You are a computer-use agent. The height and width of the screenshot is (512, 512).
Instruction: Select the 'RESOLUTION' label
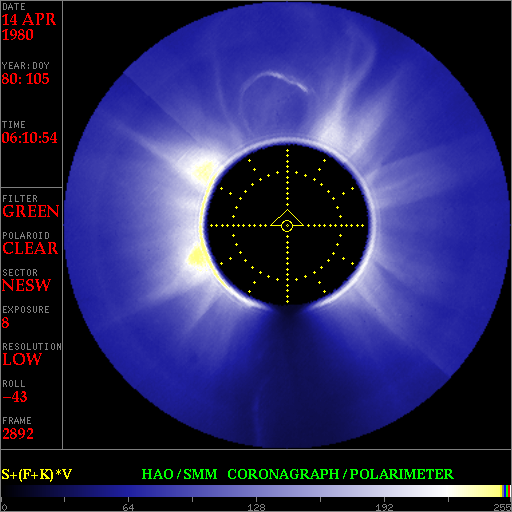[x=32, y=346]
